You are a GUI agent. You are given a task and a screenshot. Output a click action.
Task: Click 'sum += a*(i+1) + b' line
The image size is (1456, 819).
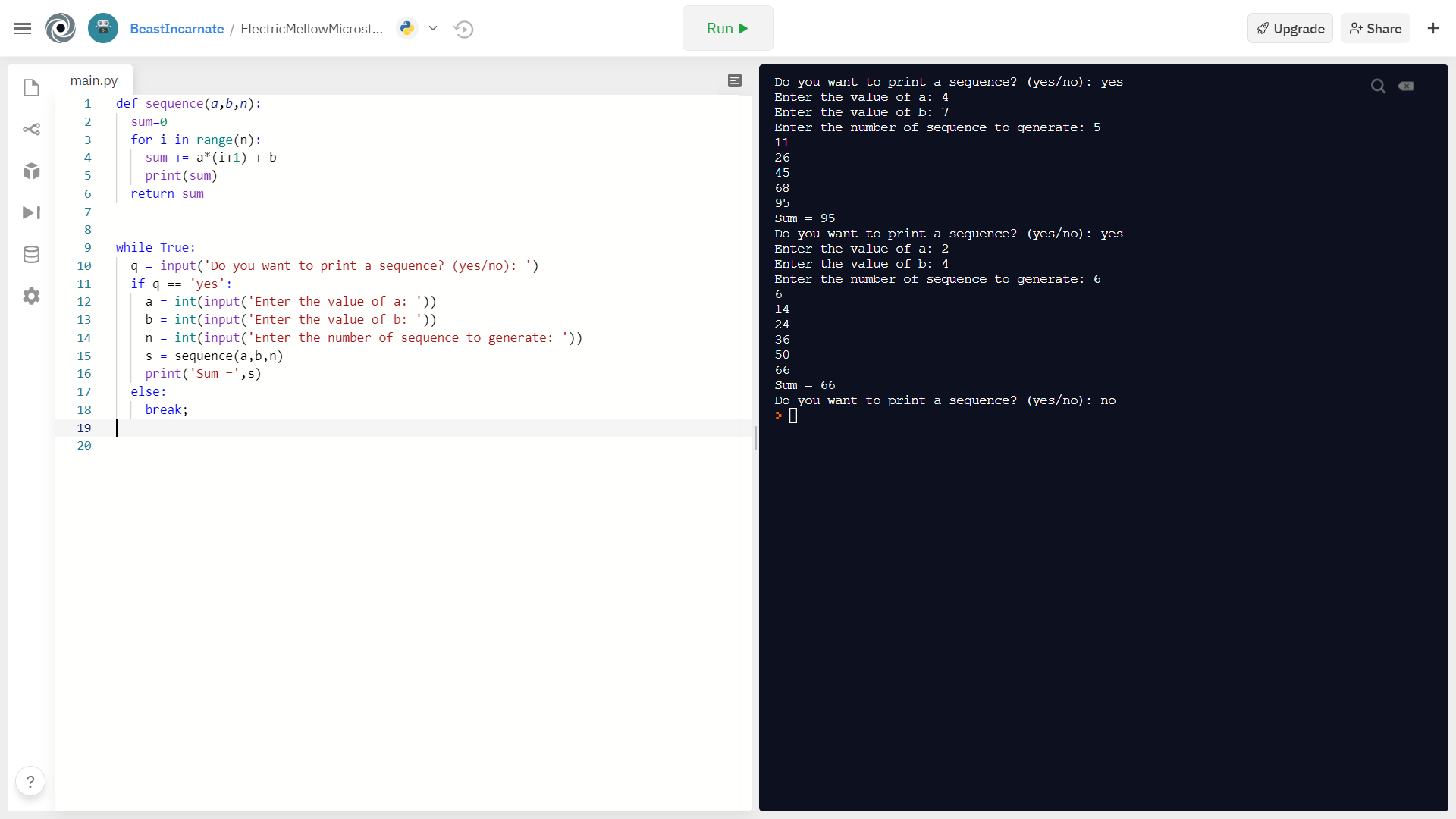[211, 158]
